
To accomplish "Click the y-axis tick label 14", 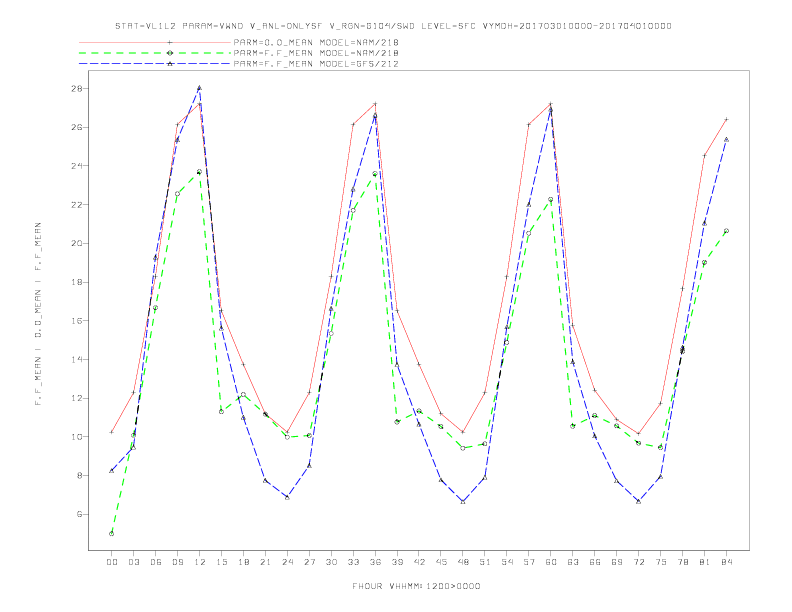I will tap(77, 360).
